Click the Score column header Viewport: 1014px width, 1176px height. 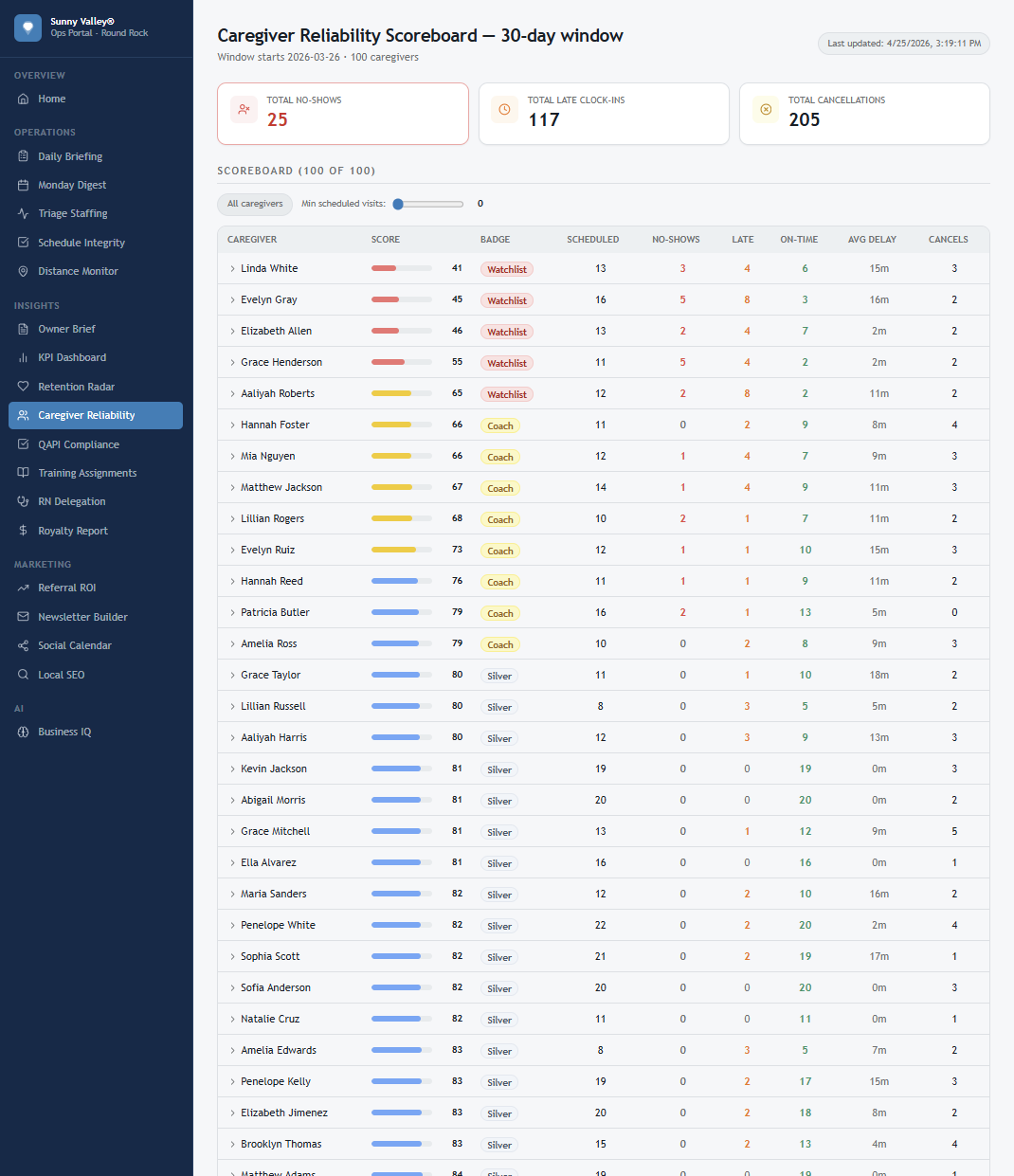tap(386, 240)
